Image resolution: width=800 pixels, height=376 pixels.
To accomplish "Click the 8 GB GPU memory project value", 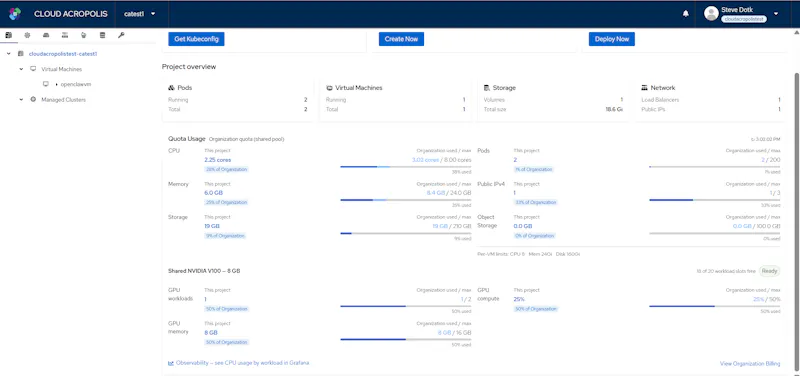I will 211,333.
